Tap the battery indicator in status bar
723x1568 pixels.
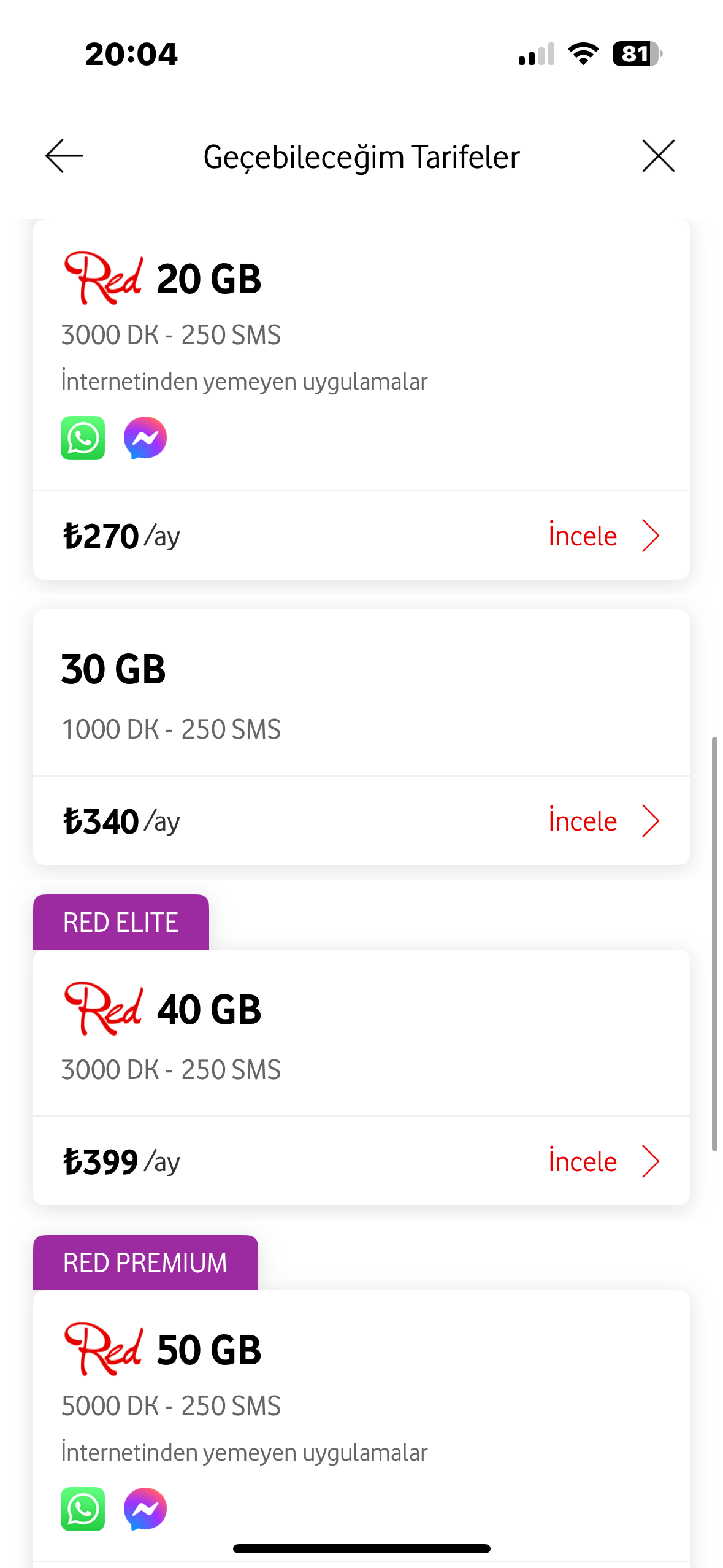point(637,54)
